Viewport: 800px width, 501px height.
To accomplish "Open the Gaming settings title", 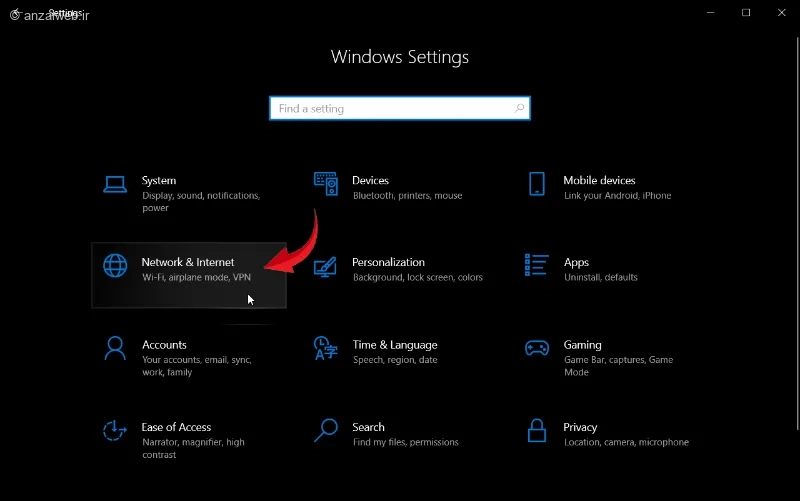I will coord(582,345).
